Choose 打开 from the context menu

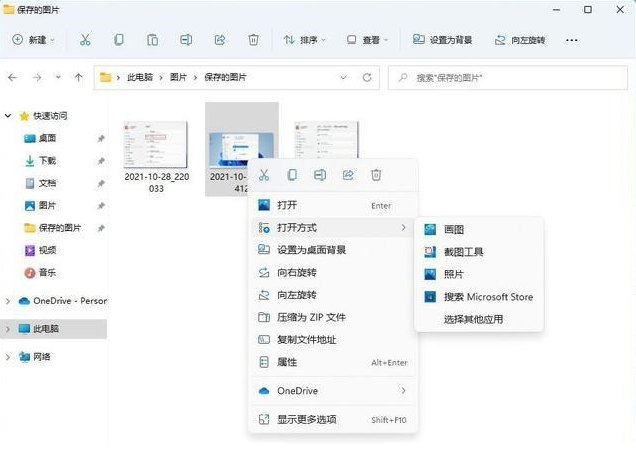click(x=333, y=205)
